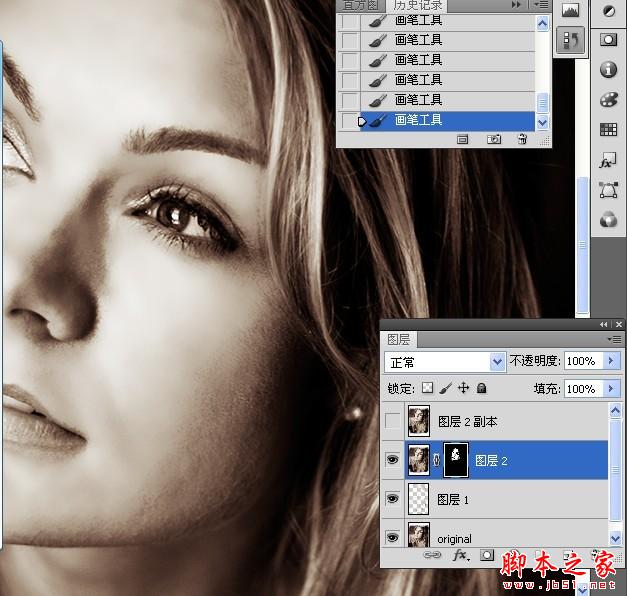Click scroll up arrow in Layers panel
The width and height of the screenshot is (627, 596).
click(615, 410)
